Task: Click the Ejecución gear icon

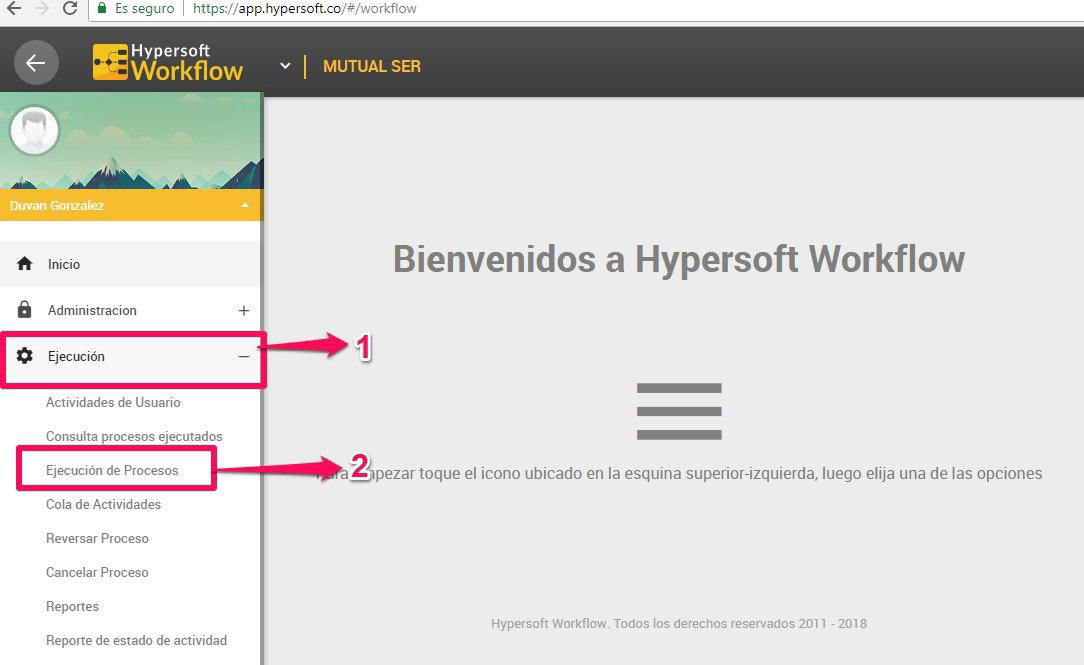Action: coord(25,355)
